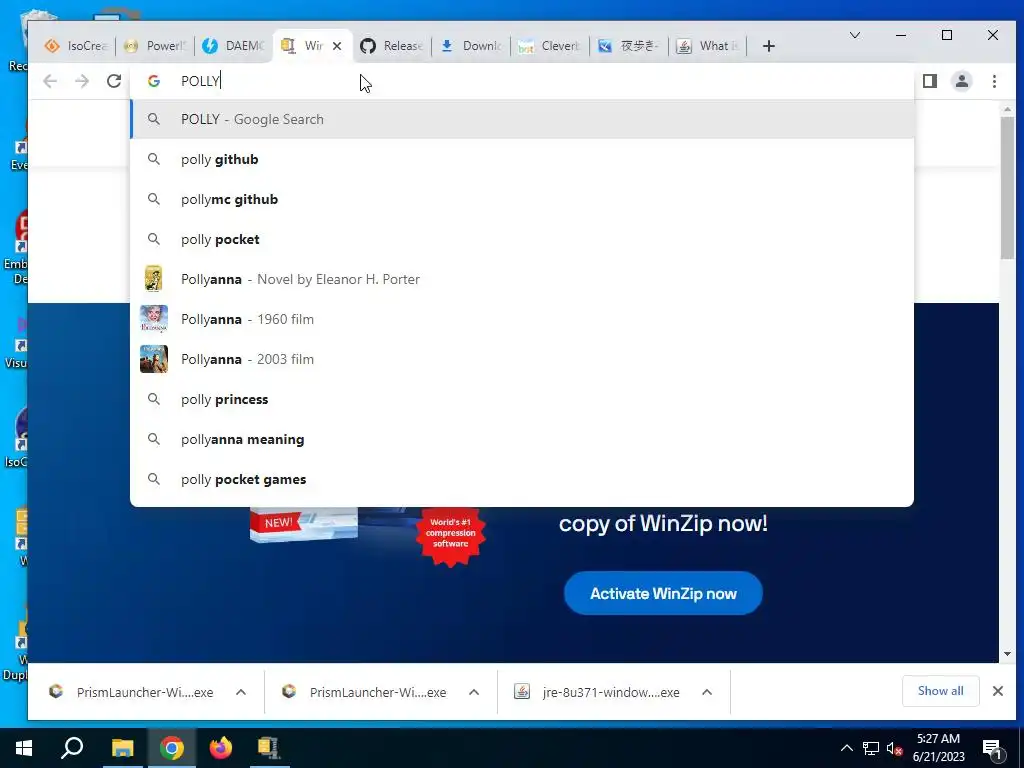Choose the 'pollymc github' suggestion

522,199
